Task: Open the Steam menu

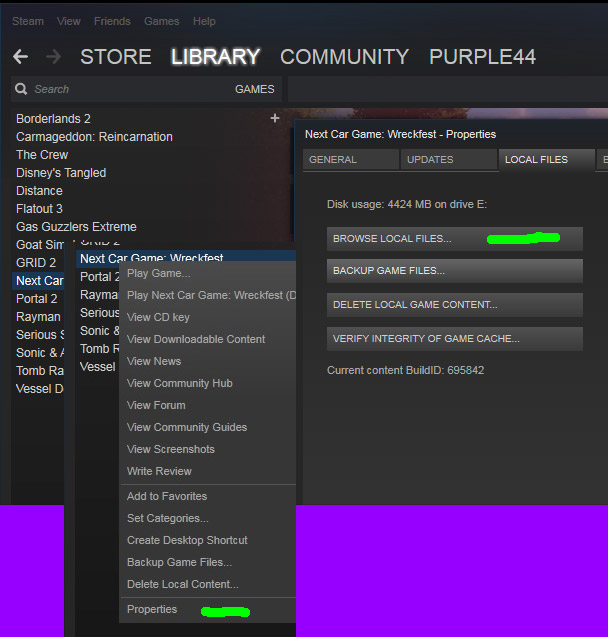Action: (x=28, y=21)
